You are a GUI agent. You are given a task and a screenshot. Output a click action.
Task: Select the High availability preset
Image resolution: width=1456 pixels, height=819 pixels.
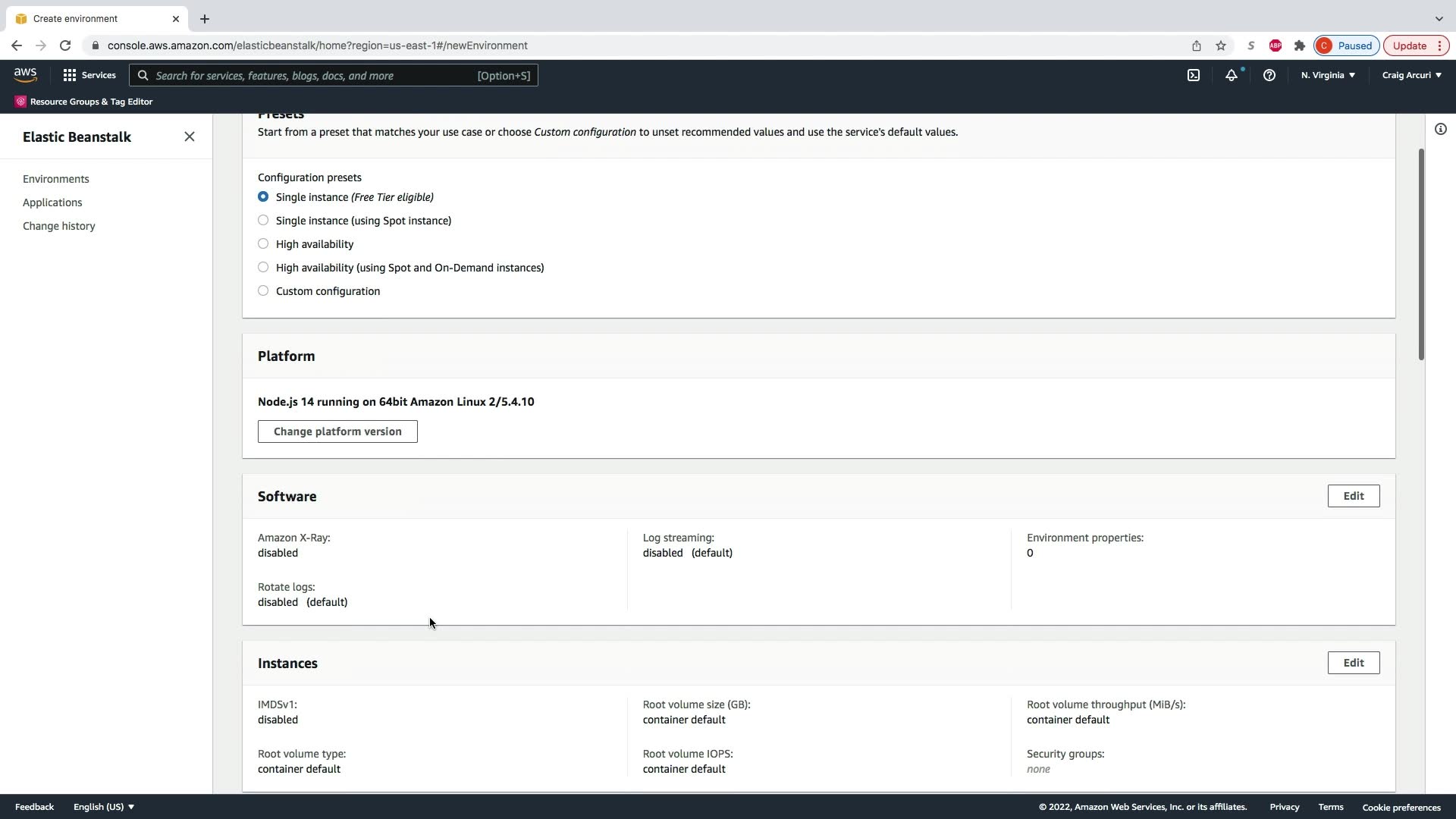(x=263, y=244)
